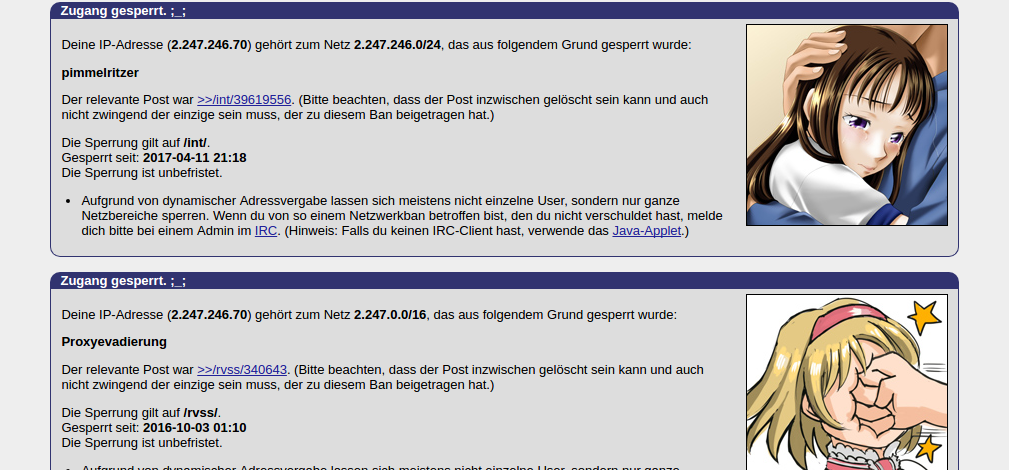This screenshot has height=470, width=1009.
Task: Click the board name '/int/' in bold
Action: tap(195, 143)
